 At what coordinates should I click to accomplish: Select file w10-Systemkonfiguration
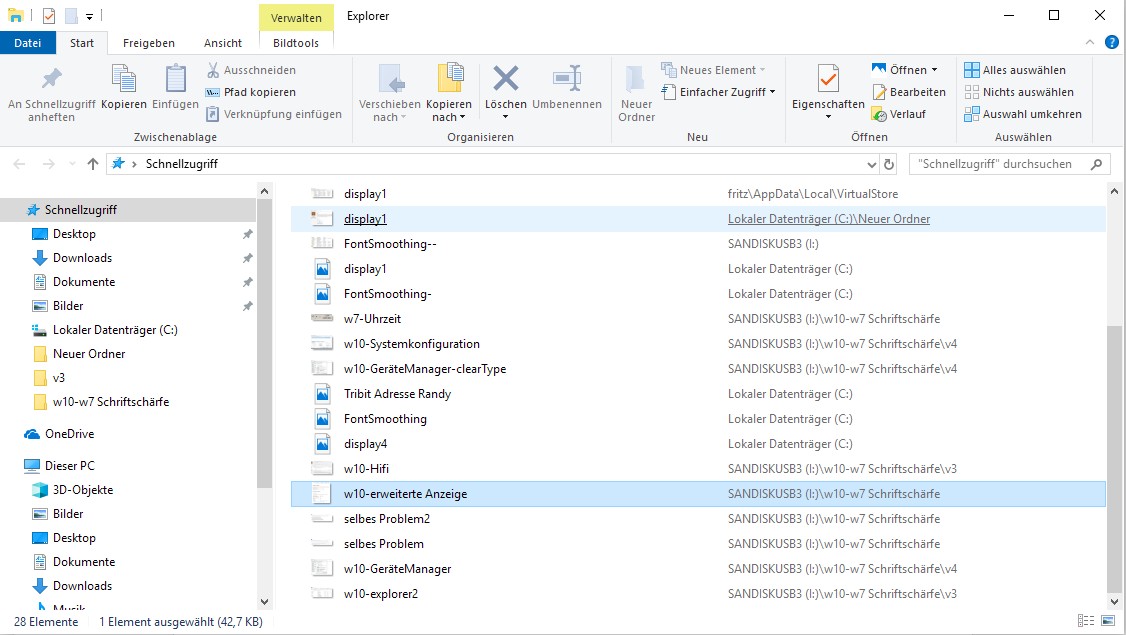411,344
